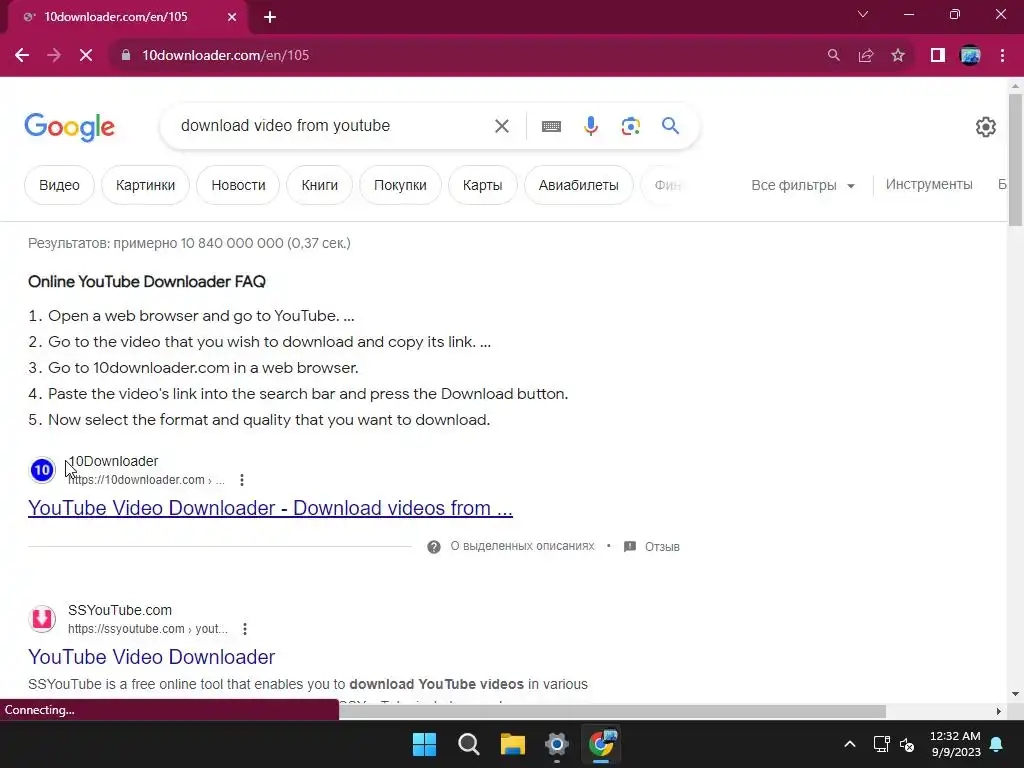1024x768 pixels.
Task: Search by image with Google Lens
Action: (x=630, y=126)
